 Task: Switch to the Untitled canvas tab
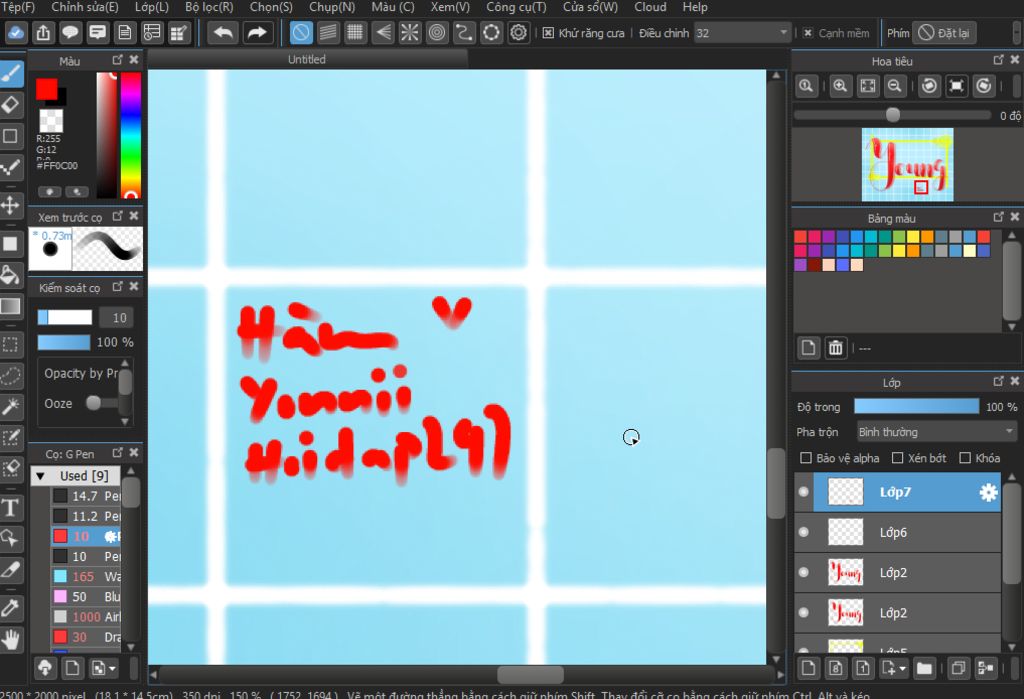(307, 59)
